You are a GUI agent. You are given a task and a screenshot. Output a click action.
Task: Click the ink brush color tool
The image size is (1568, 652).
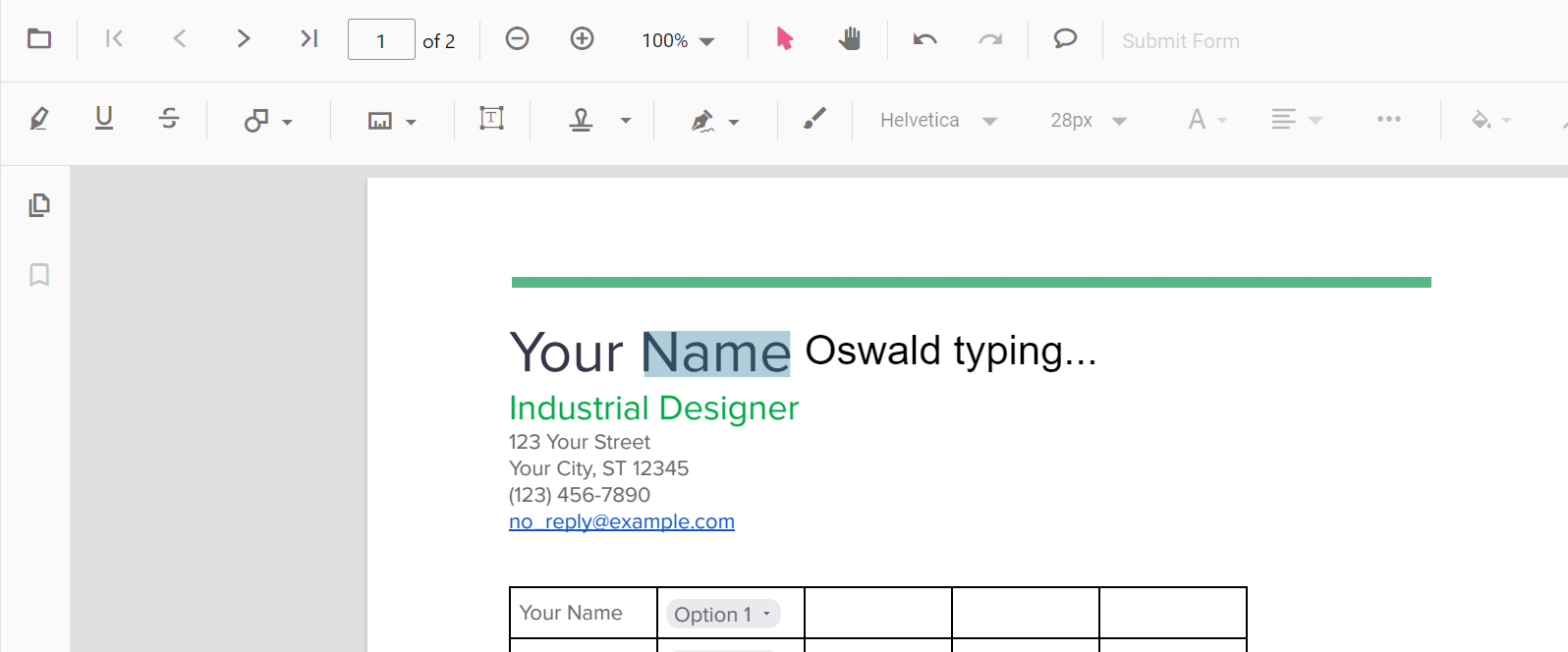(x=814, y=119)
